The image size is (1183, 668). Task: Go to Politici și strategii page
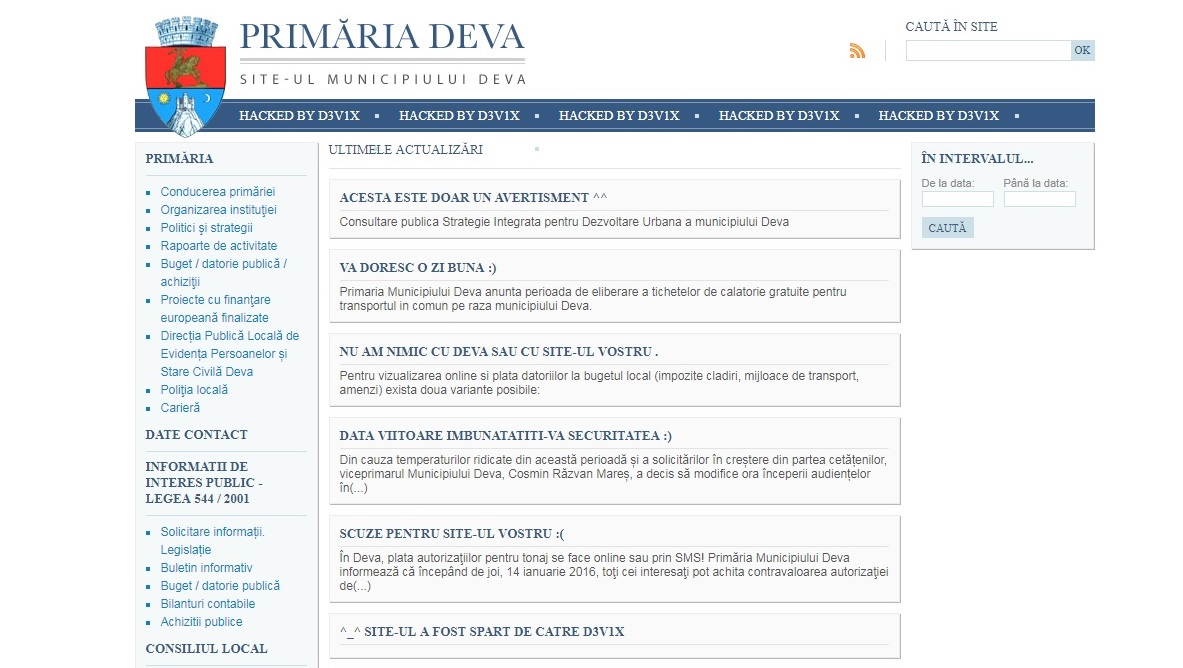point(206,228)
